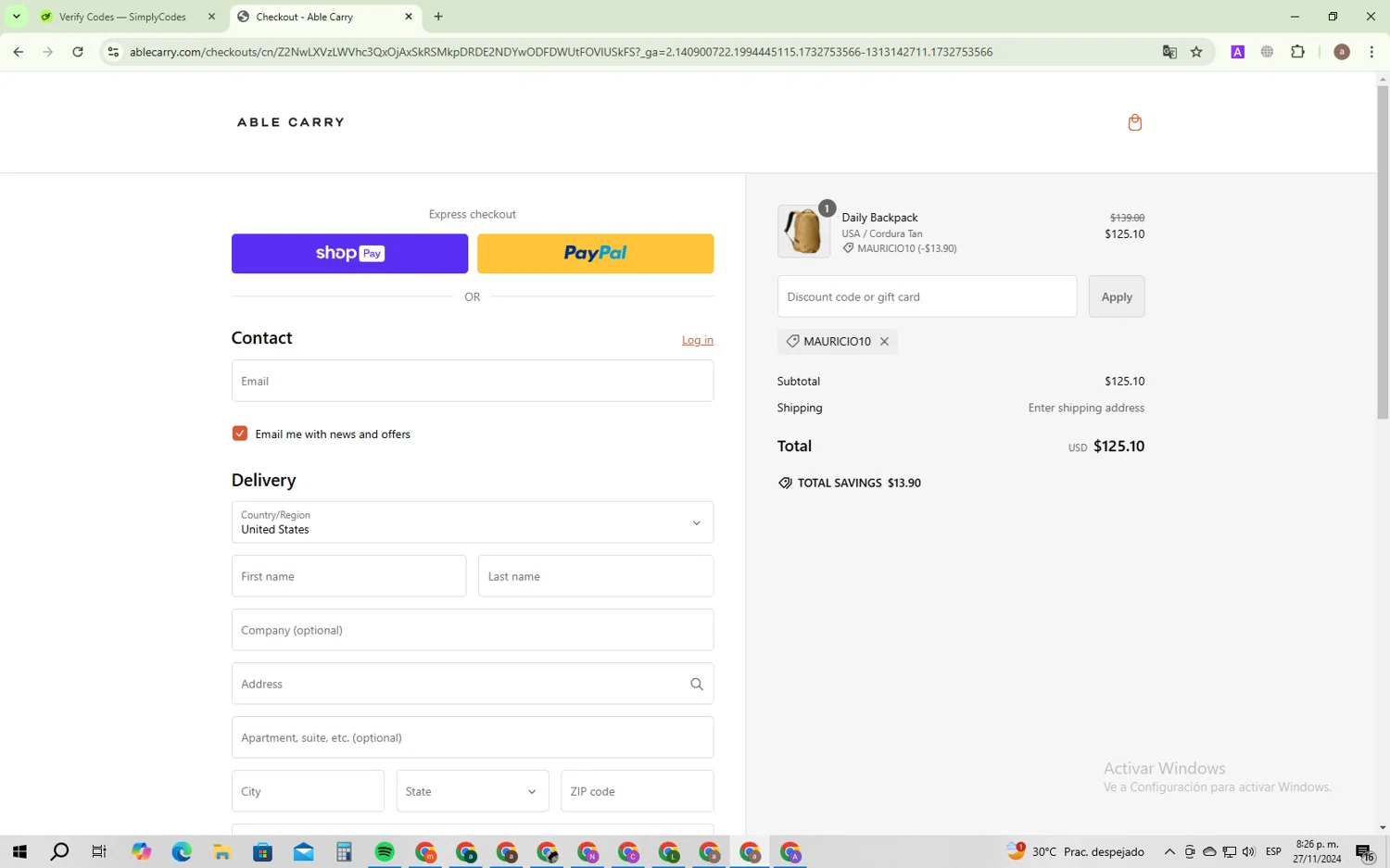This screenshot has height=868, width=1390.
Task: Expand the Country/Region dropdown
Action: coord(473,522)
